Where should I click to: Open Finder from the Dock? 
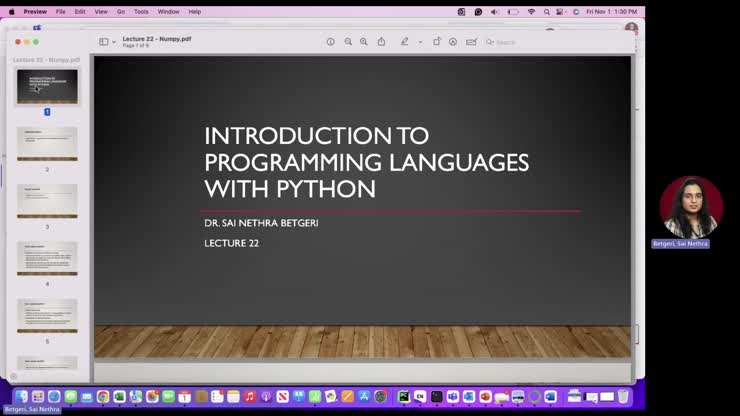(22, 397)
